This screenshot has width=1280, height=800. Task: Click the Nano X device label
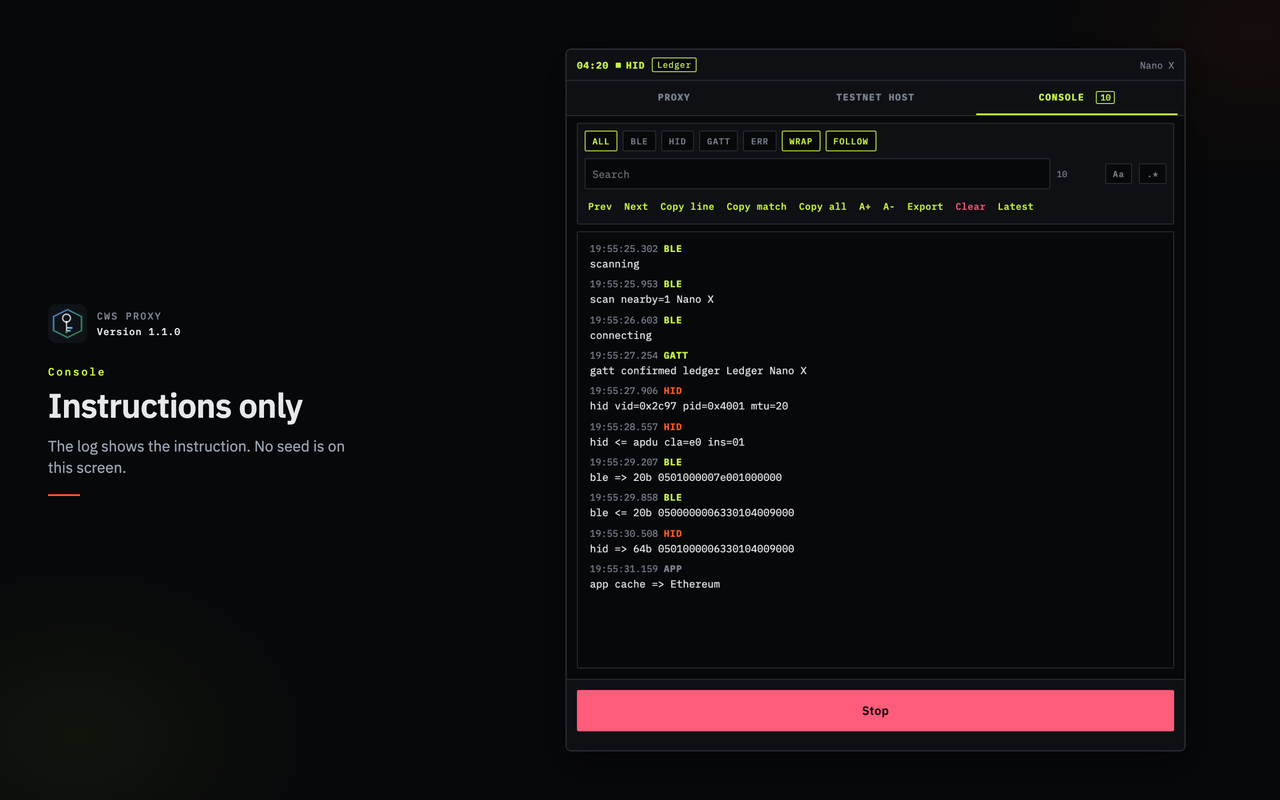[x=1157, y=66]
